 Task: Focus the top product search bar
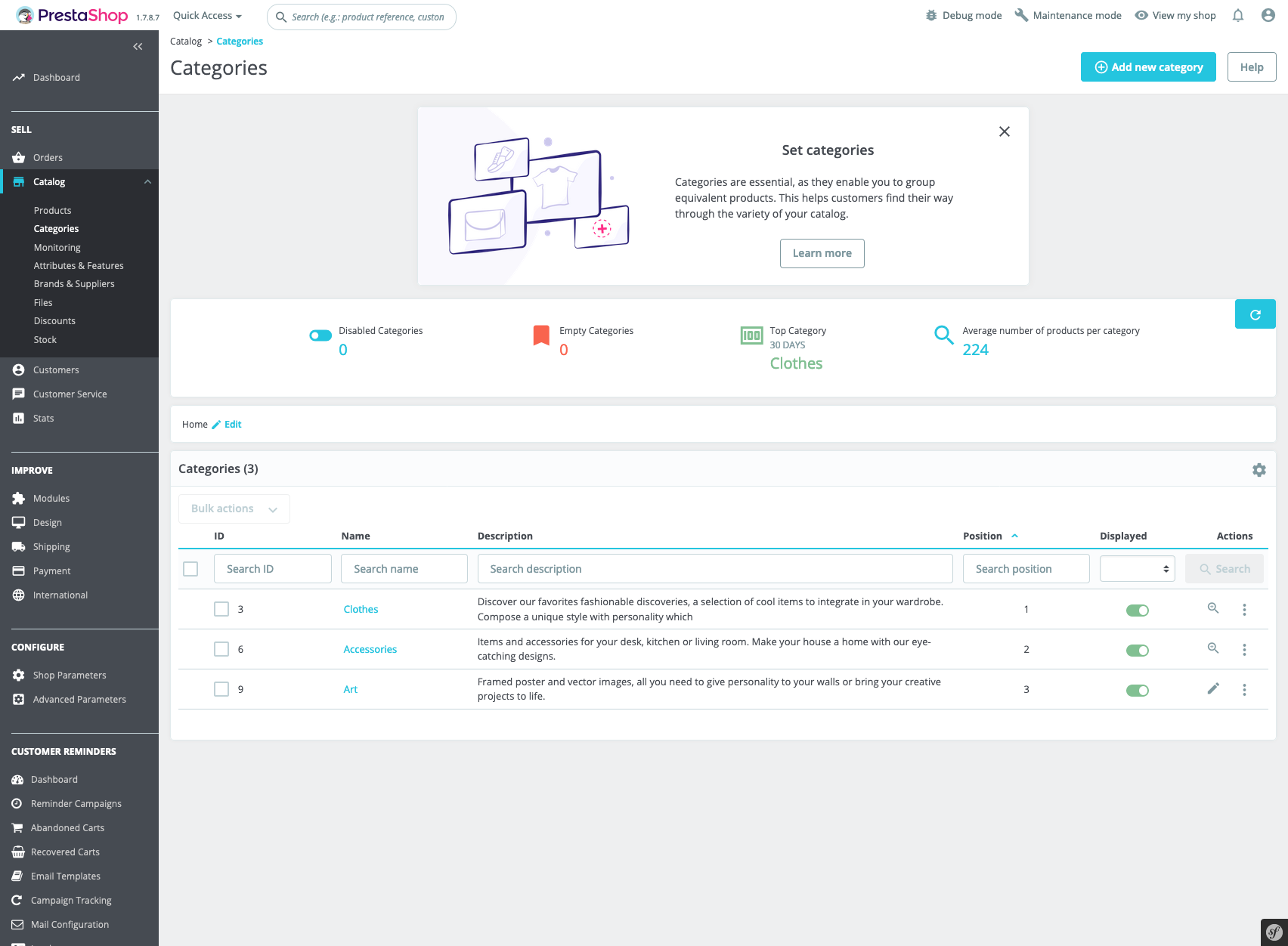click(361, 17)
